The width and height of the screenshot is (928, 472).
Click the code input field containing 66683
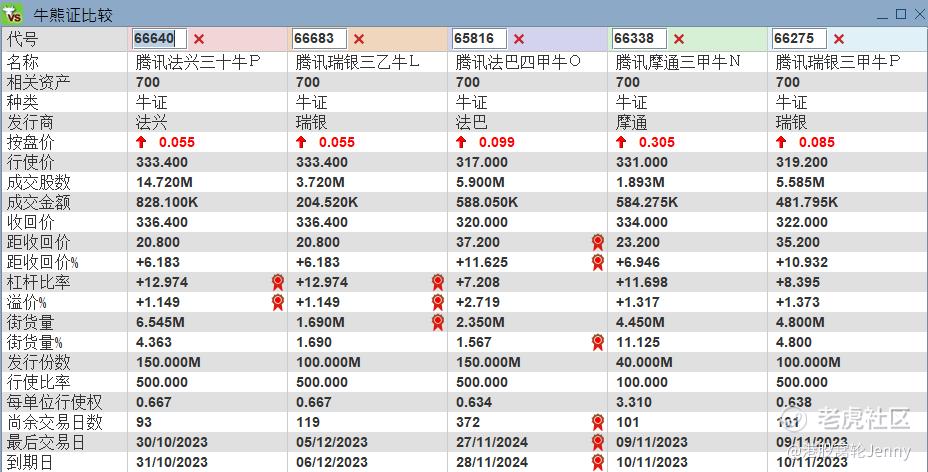coord(319,38)
